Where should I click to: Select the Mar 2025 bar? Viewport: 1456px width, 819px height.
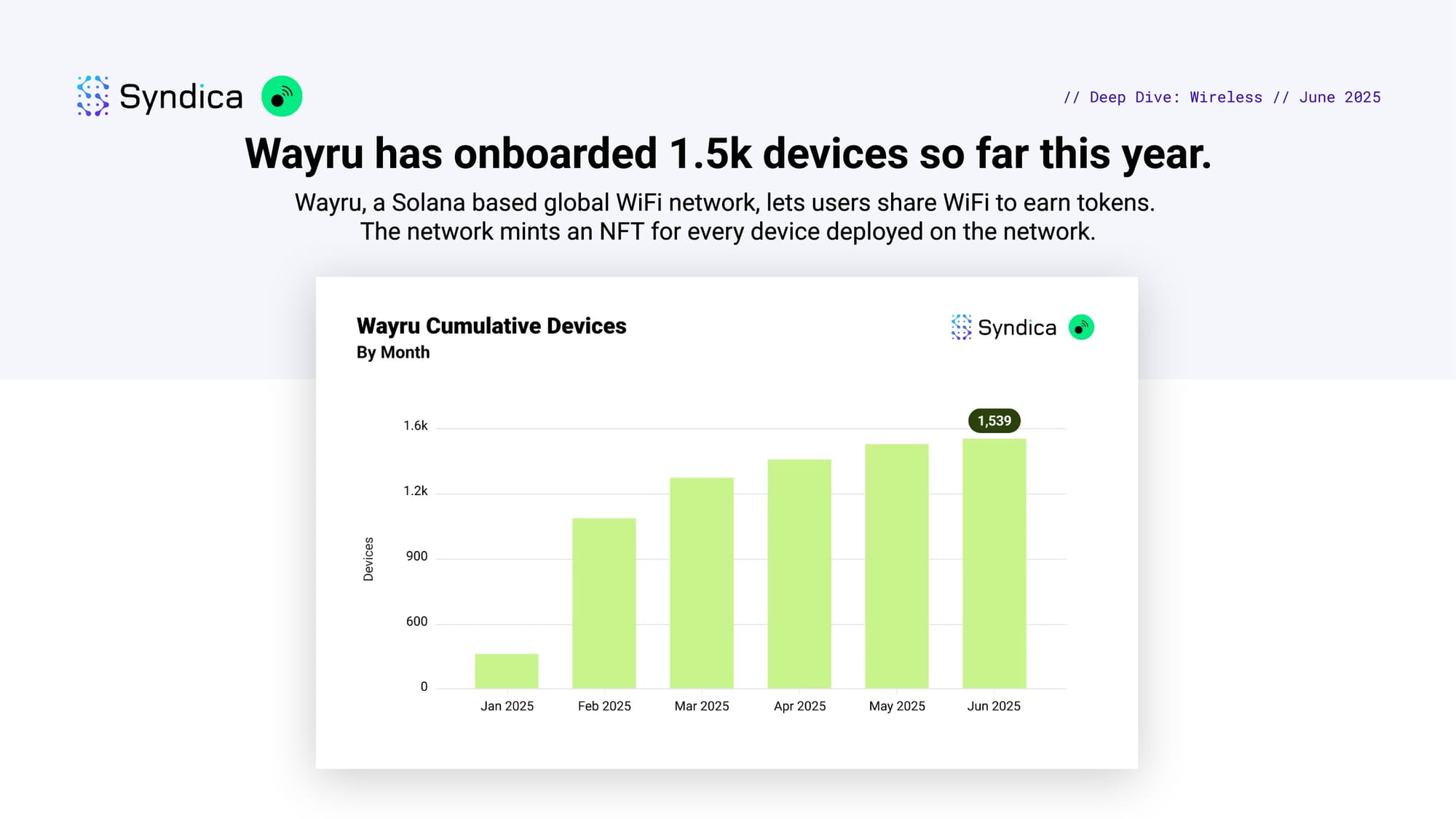point(701,582)
